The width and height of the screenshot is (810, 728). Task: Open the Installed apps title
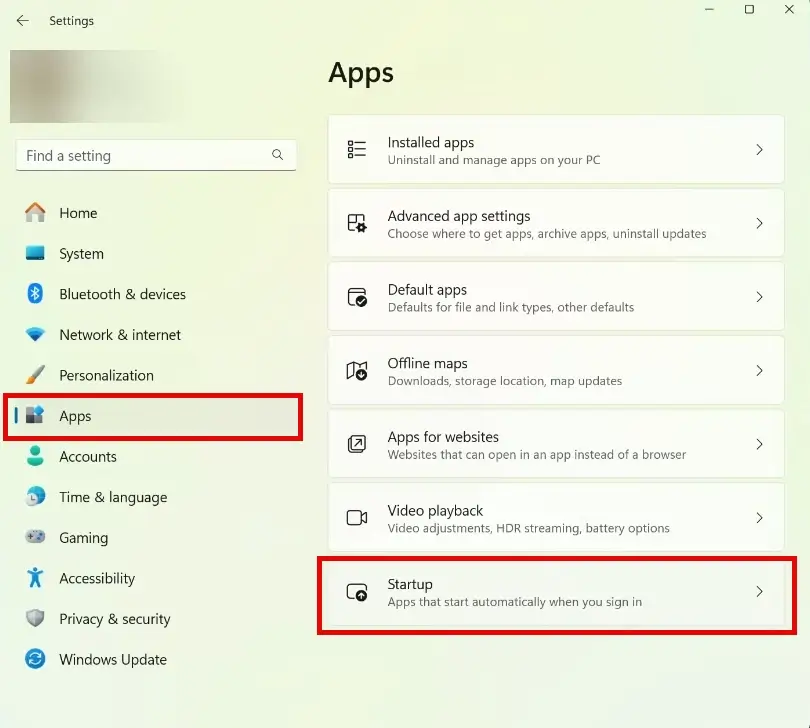pos(431,143)
